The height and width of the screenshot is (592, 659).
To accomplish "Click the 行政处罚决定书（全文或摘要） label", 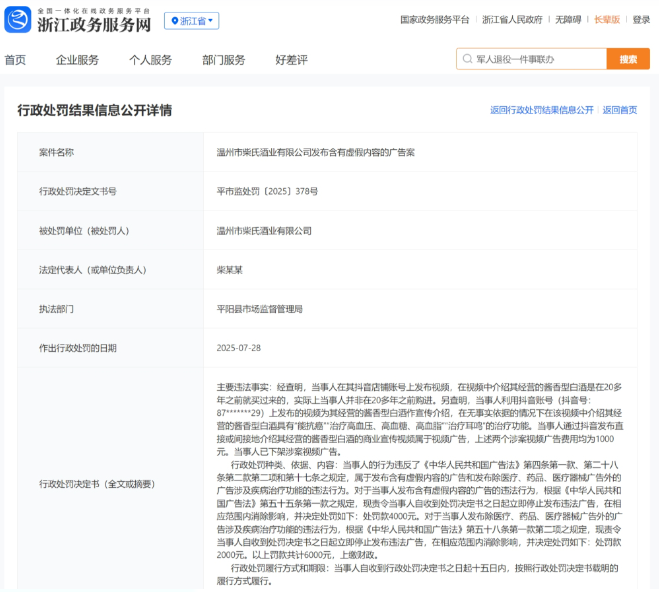I will (x=97, y=484).
